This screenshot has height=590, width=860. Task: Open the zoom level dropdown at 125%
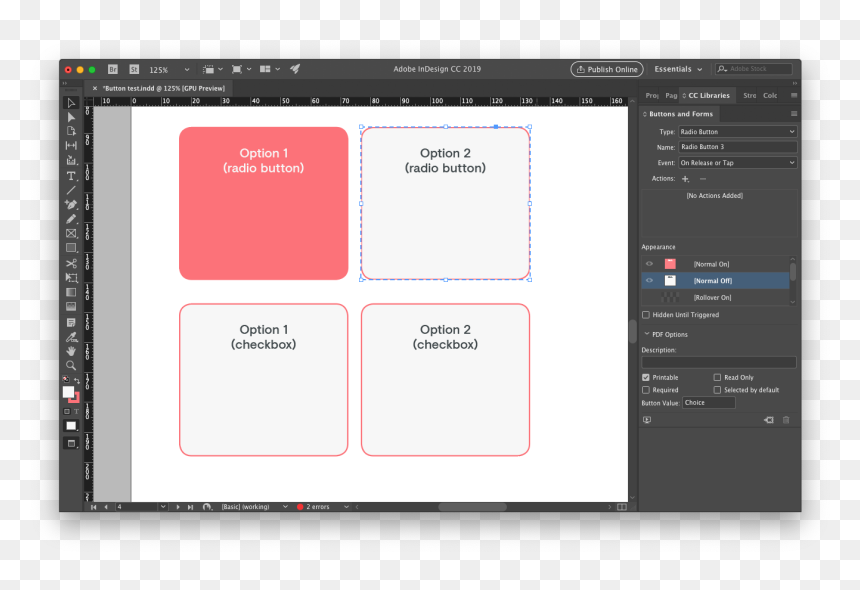click(x=186, y=70)
